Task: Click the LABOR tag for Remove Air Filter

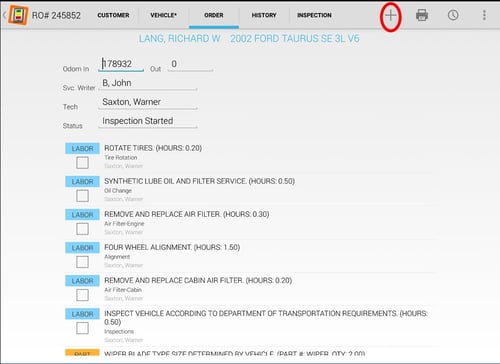Action: pos(82,215)
